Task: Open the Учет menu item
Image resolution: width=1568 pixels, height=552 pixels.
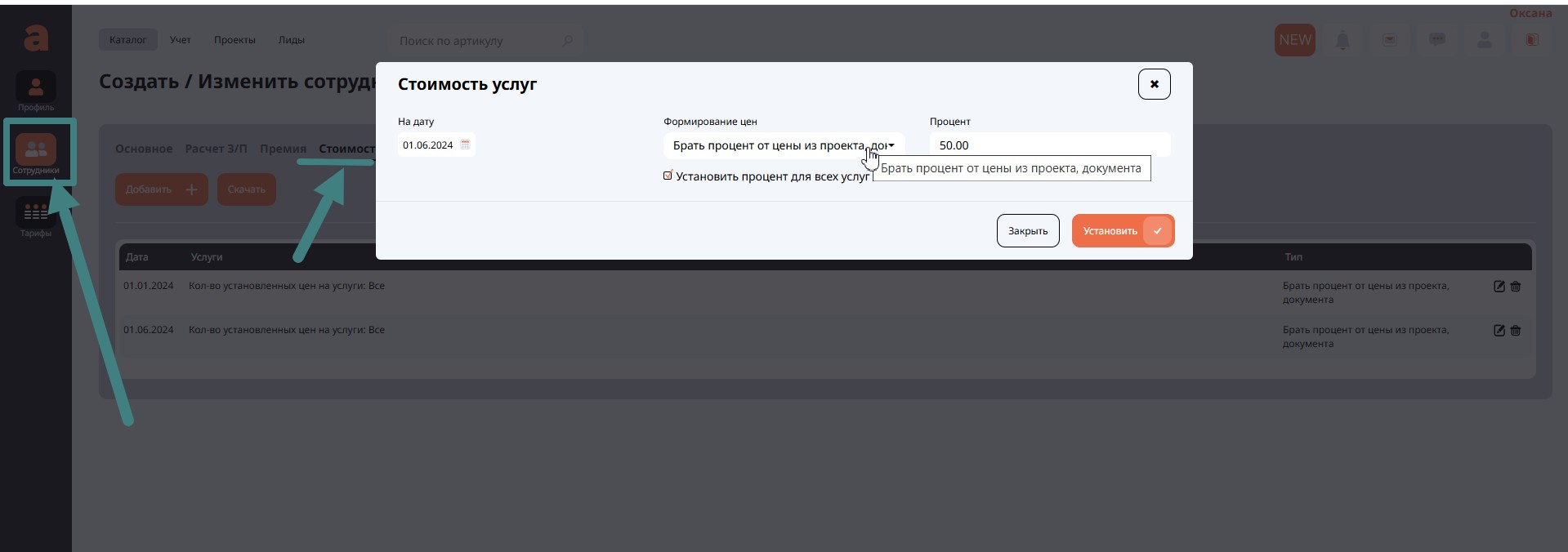Action: [x=180, y=40]
